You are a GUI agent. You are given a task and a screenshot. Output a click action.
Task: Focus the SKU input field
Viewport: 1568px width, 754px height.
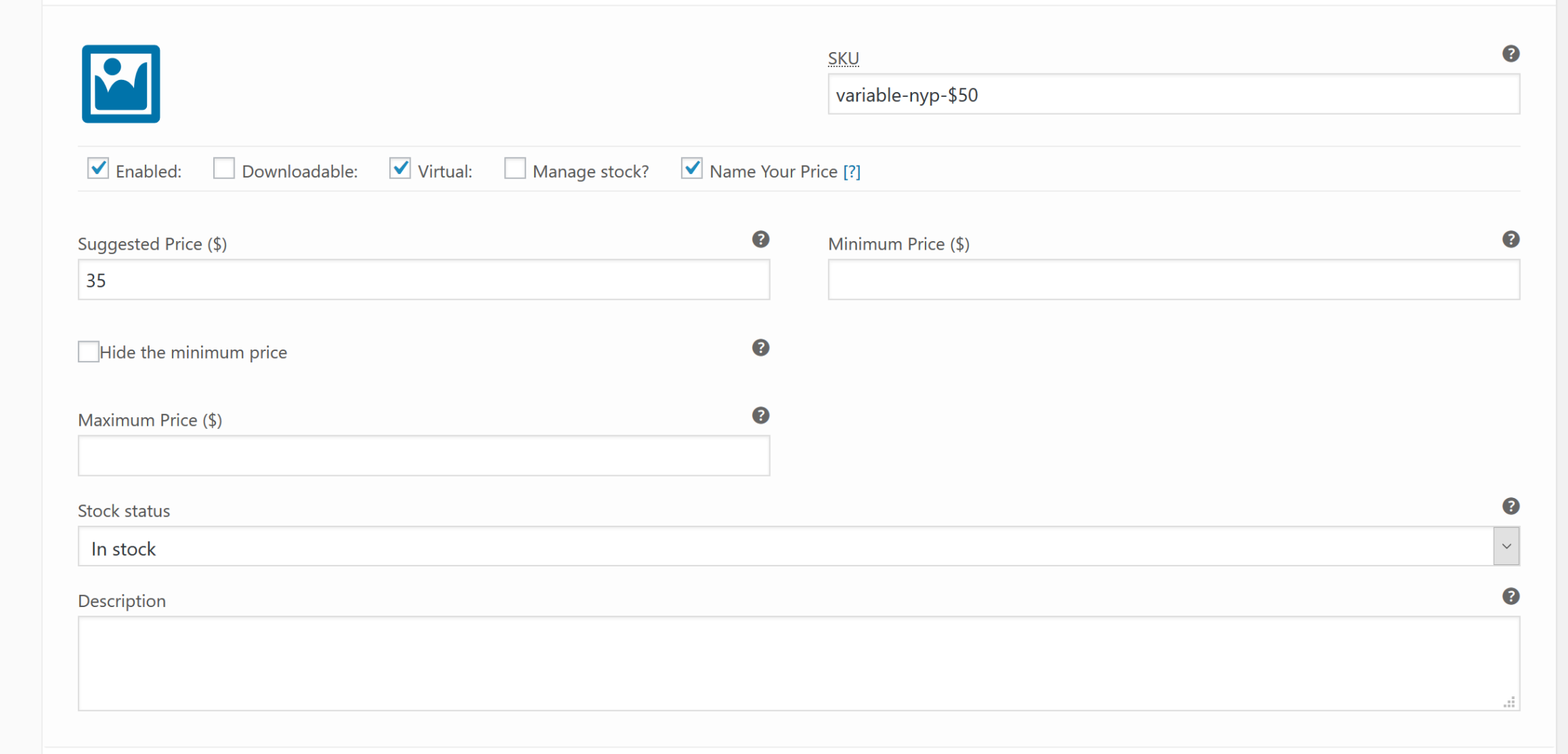coord(1174,94)
